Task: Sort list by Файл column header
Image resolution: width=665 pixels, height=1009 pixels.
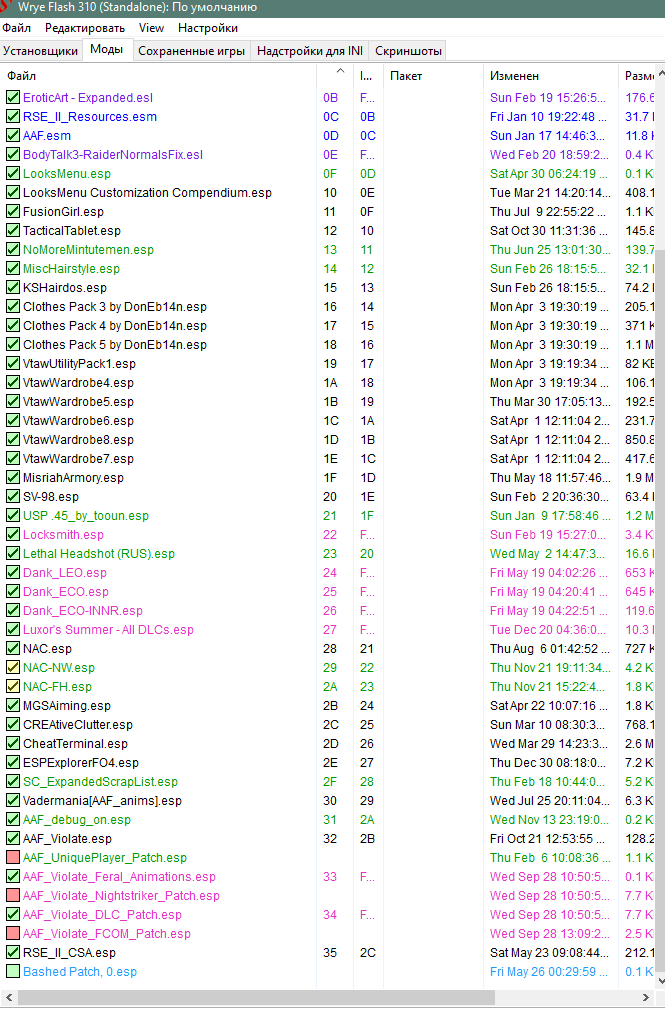Action: tap(21, 76)
